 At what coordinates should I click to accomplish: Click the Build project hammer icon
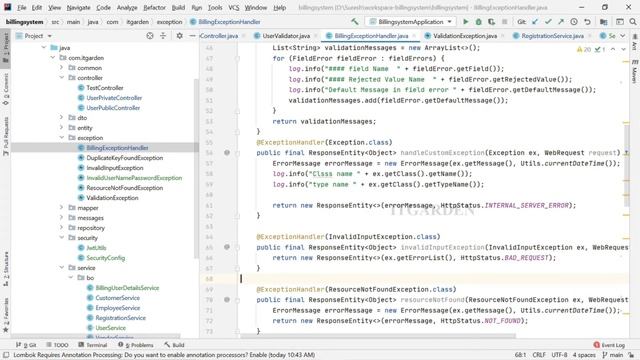point(355,22)
